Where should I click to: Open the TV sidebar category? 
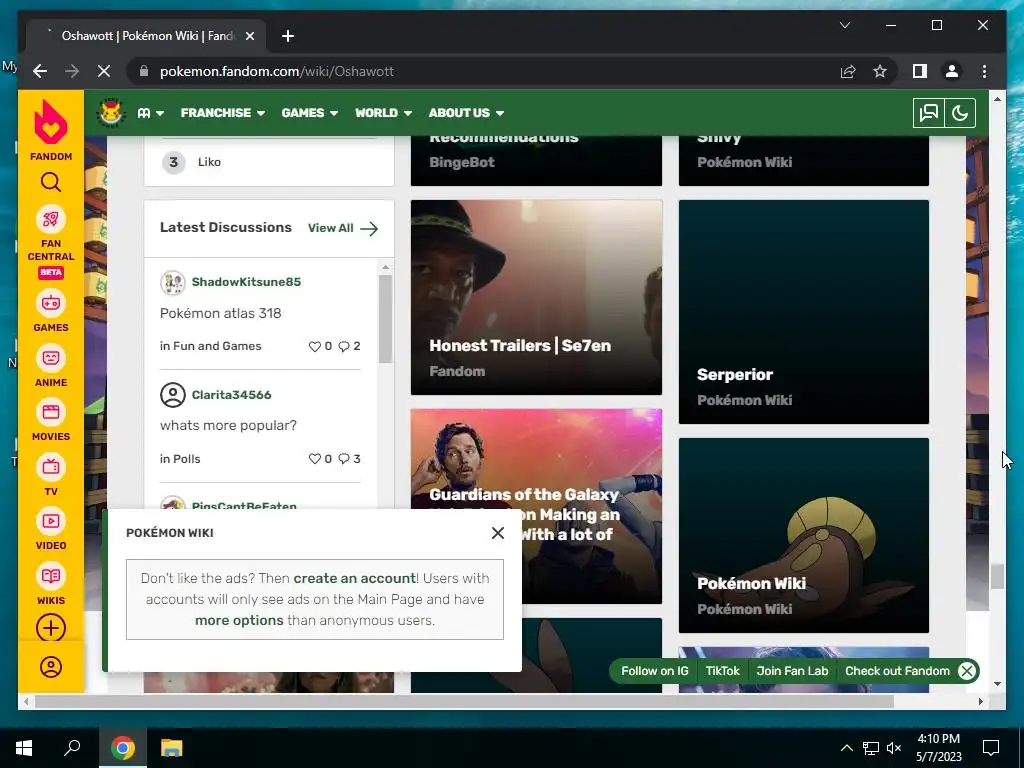pyautogui.click(x=51, y=476)
